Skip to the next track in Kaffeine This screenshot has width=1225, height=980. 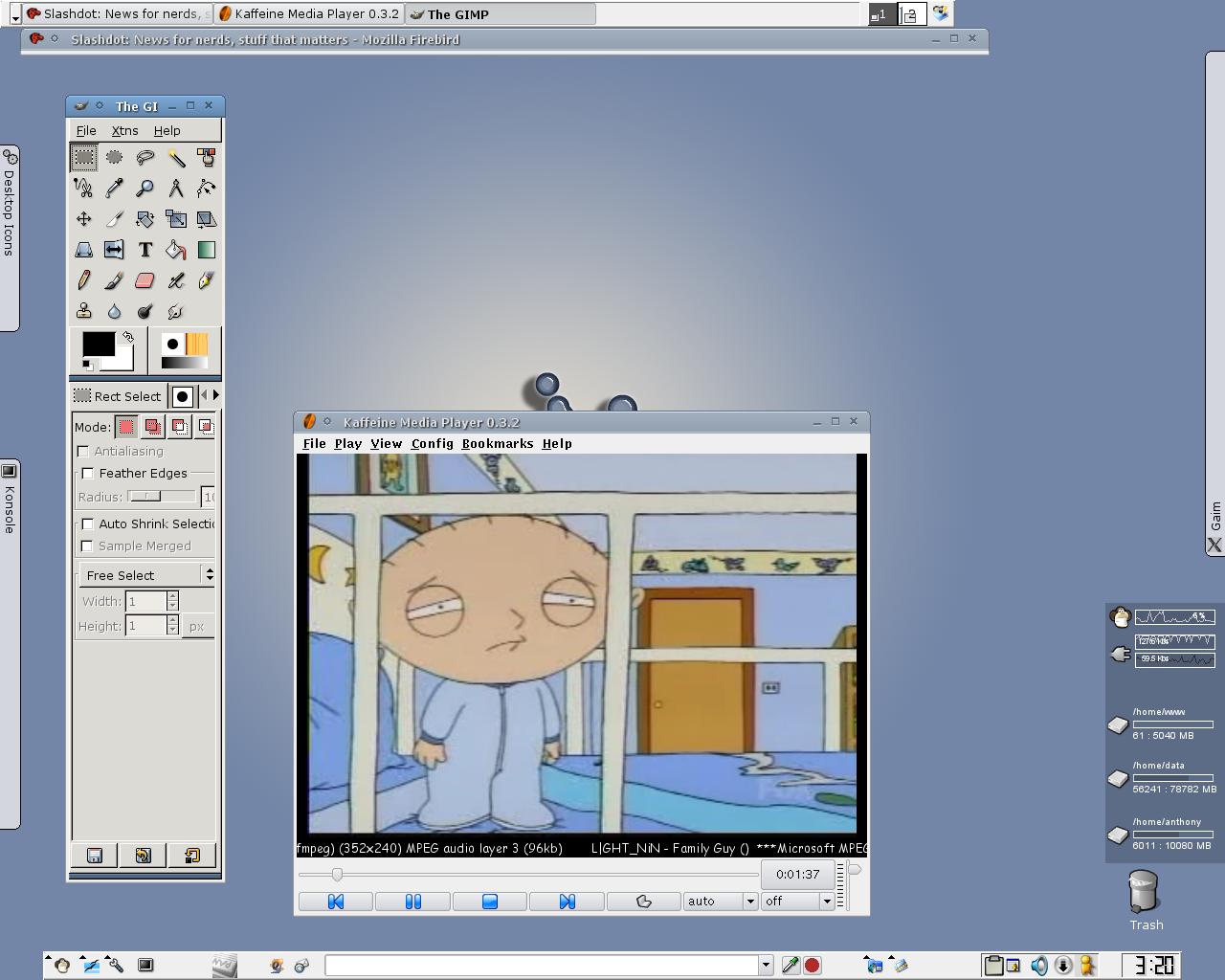click(567, 902)
